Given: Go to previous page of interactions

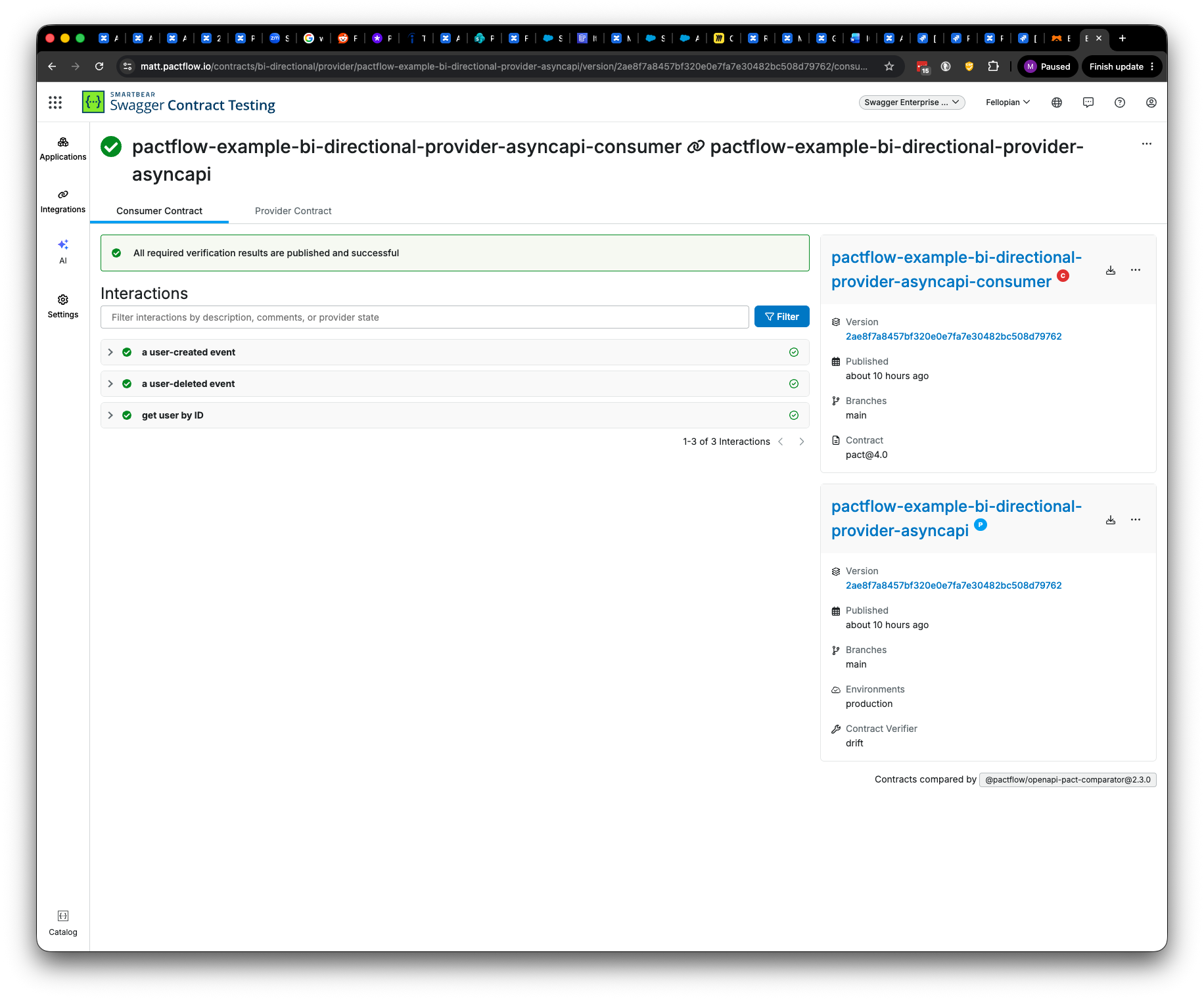Looking at the screenshot, I should (781, 442).
